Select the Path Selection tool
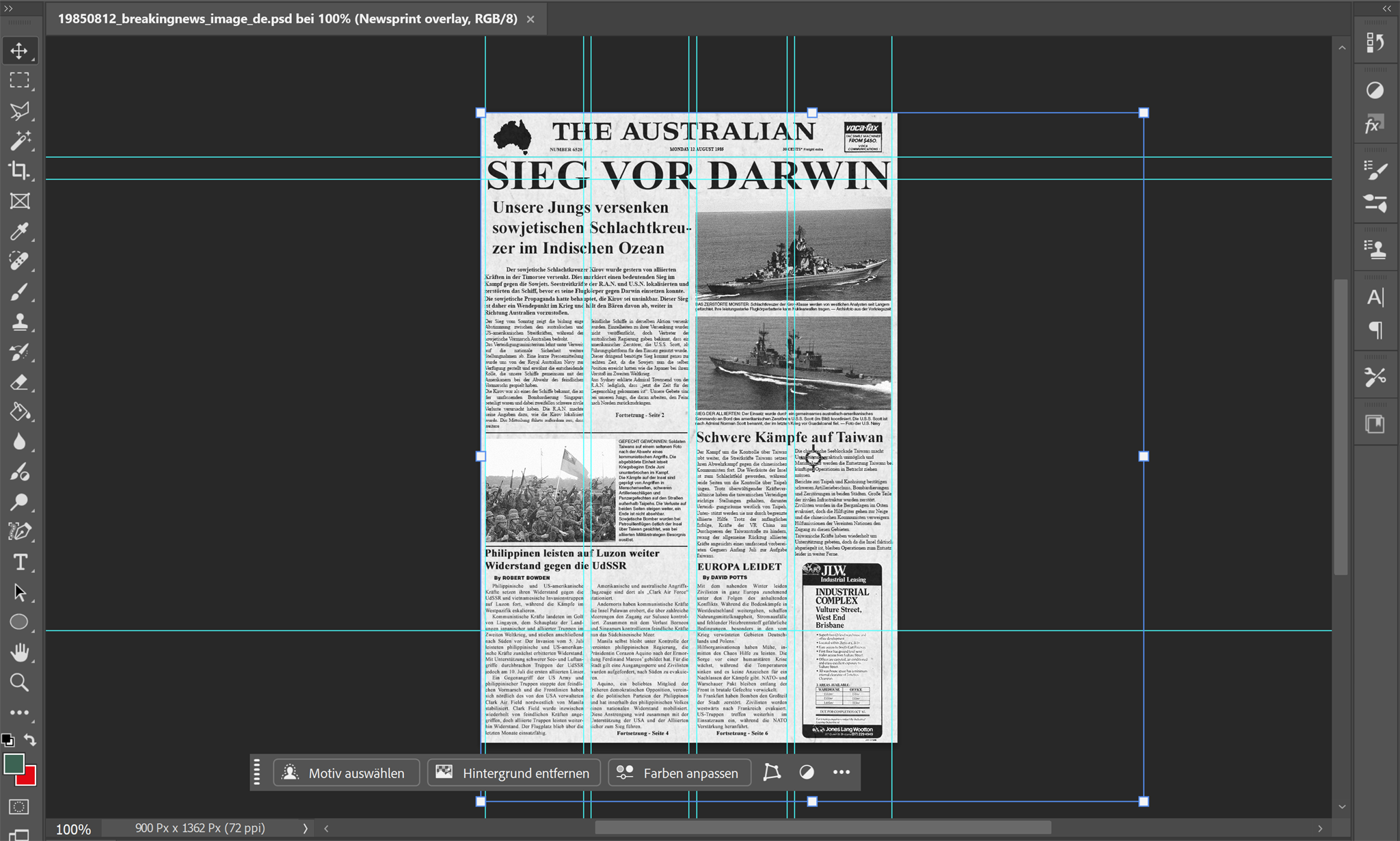The height and width of the screenshot is (841, 1400). (19, 592)
